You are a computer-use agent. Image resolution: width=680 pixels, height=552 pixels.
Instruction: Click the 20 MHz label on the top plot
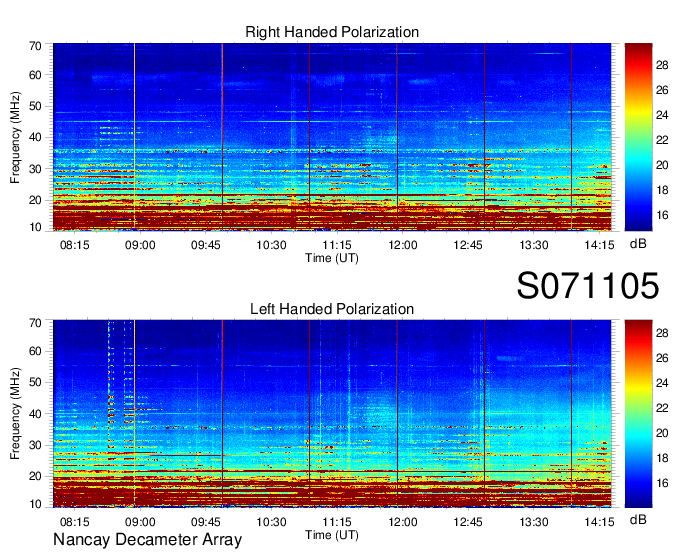click(35, 200)
